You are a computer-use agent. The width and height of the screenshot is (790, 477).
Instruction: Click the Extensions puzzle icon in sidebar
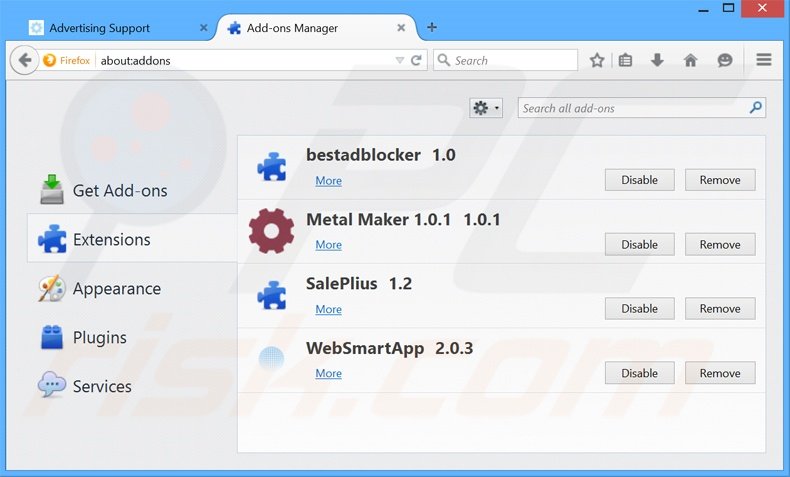coord(52,239)
